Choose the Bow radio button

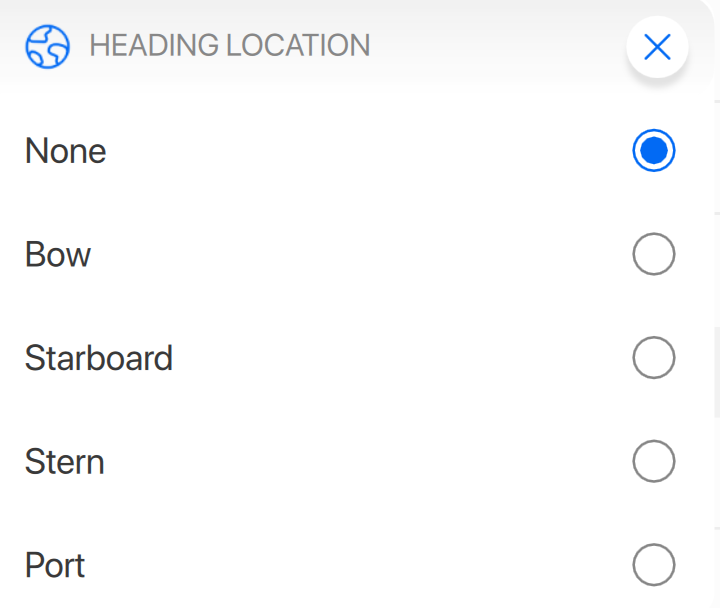(654, 254)
